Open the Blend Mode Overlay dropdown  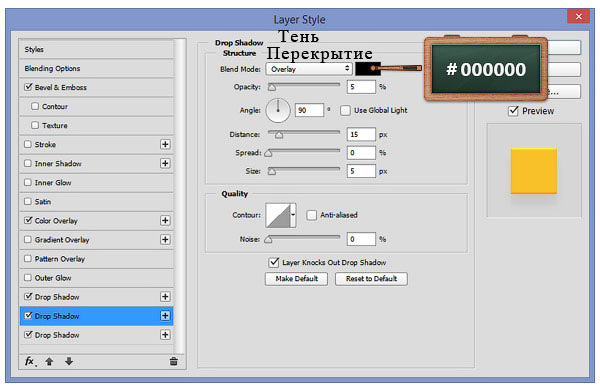tap(309, 69)
